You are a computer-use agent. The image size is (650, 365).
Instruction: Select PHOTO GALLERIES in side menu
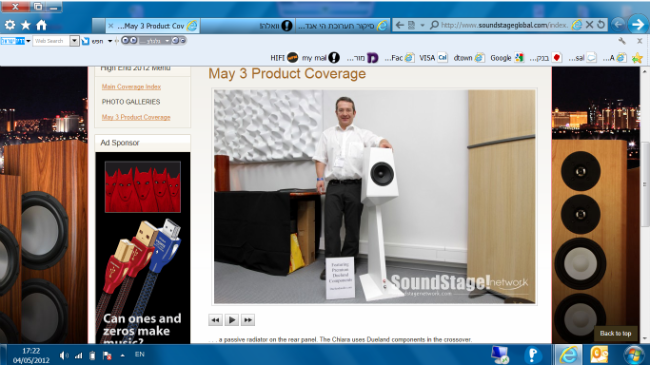(x=131, y=102)
